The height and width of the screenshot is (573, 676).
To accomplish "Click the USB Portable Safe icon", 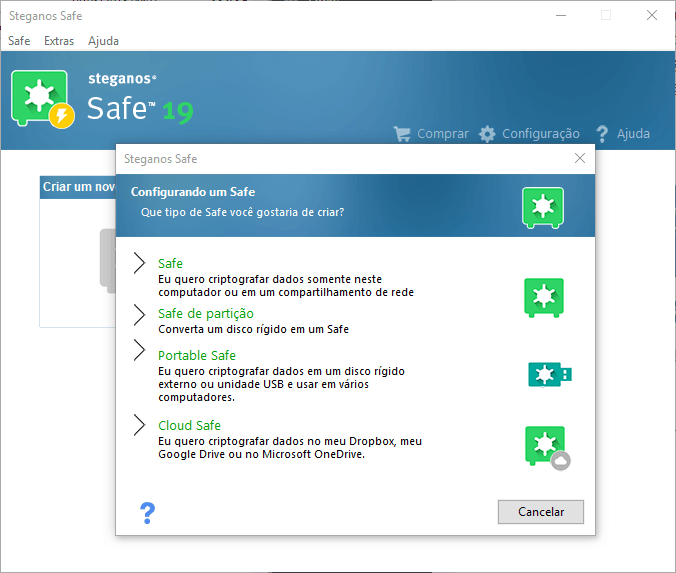I will tap(550, 374).
